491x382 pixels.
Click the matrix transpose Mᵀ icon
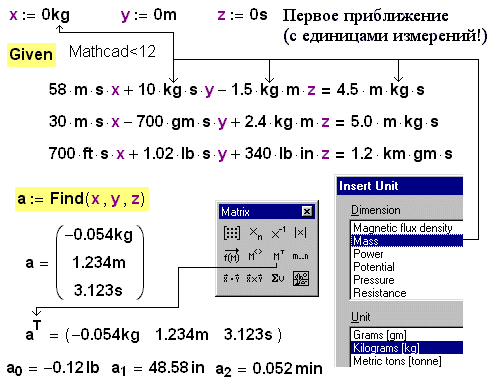[278, 256]
